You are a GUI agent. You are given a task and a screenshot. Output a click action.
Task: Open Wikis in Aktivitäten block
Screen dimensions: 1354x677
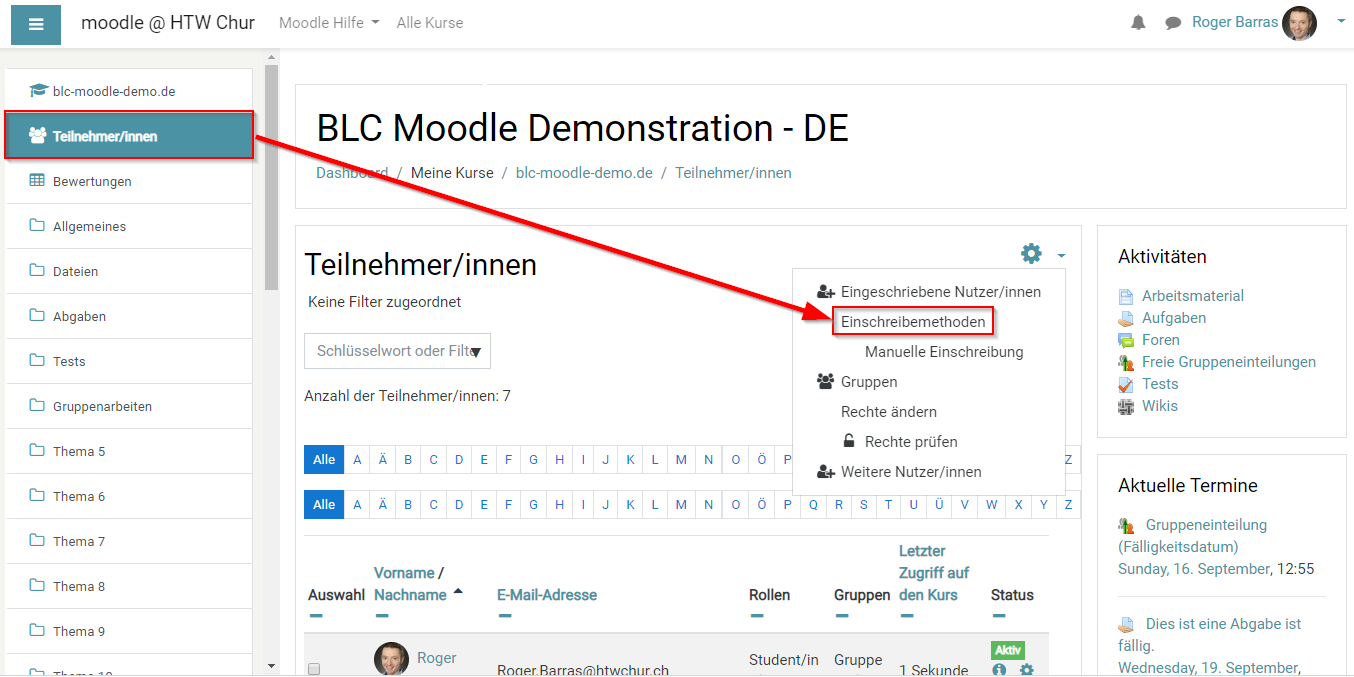(1160, 406)
